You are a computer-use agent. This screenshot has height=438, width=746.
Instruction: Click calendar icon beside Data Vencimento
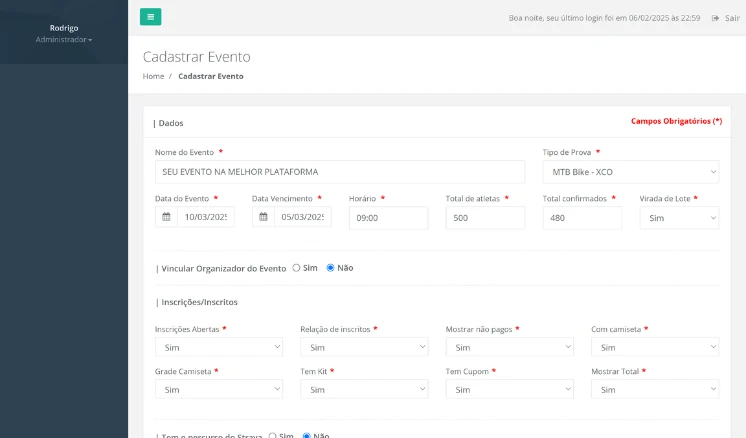pos(263,217)
